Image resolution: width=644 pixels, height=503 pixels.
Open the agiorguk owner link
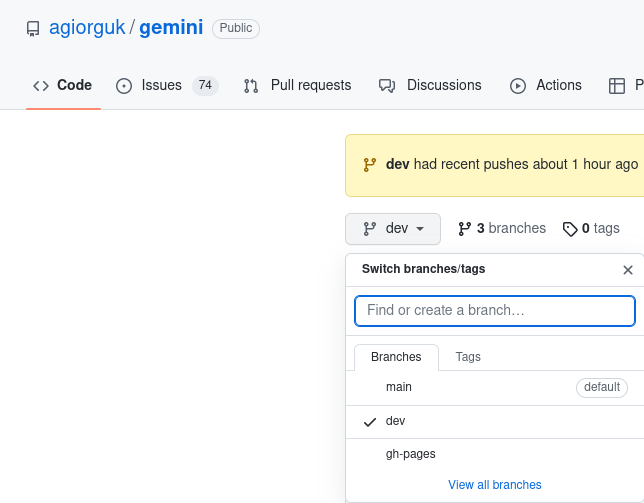pyautogui.click(x=87, y=28)
